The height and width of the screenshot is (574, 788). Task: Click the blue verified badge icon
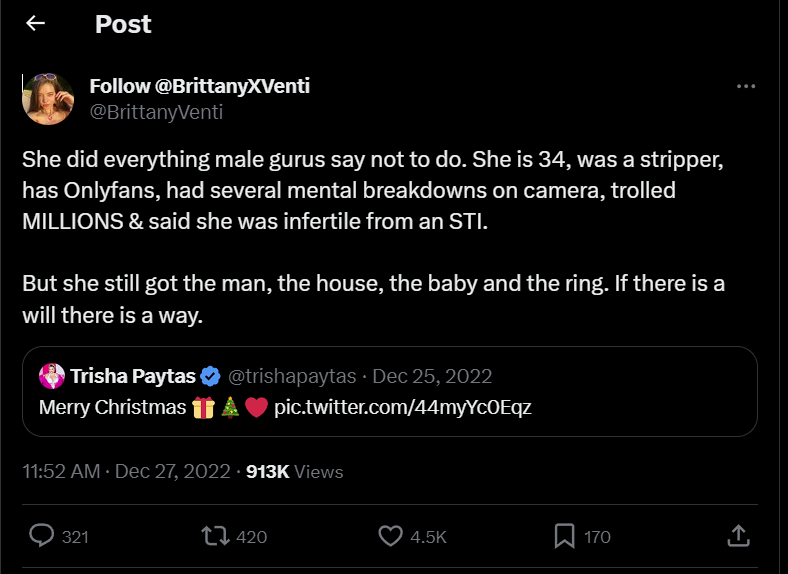pos(210,376)
